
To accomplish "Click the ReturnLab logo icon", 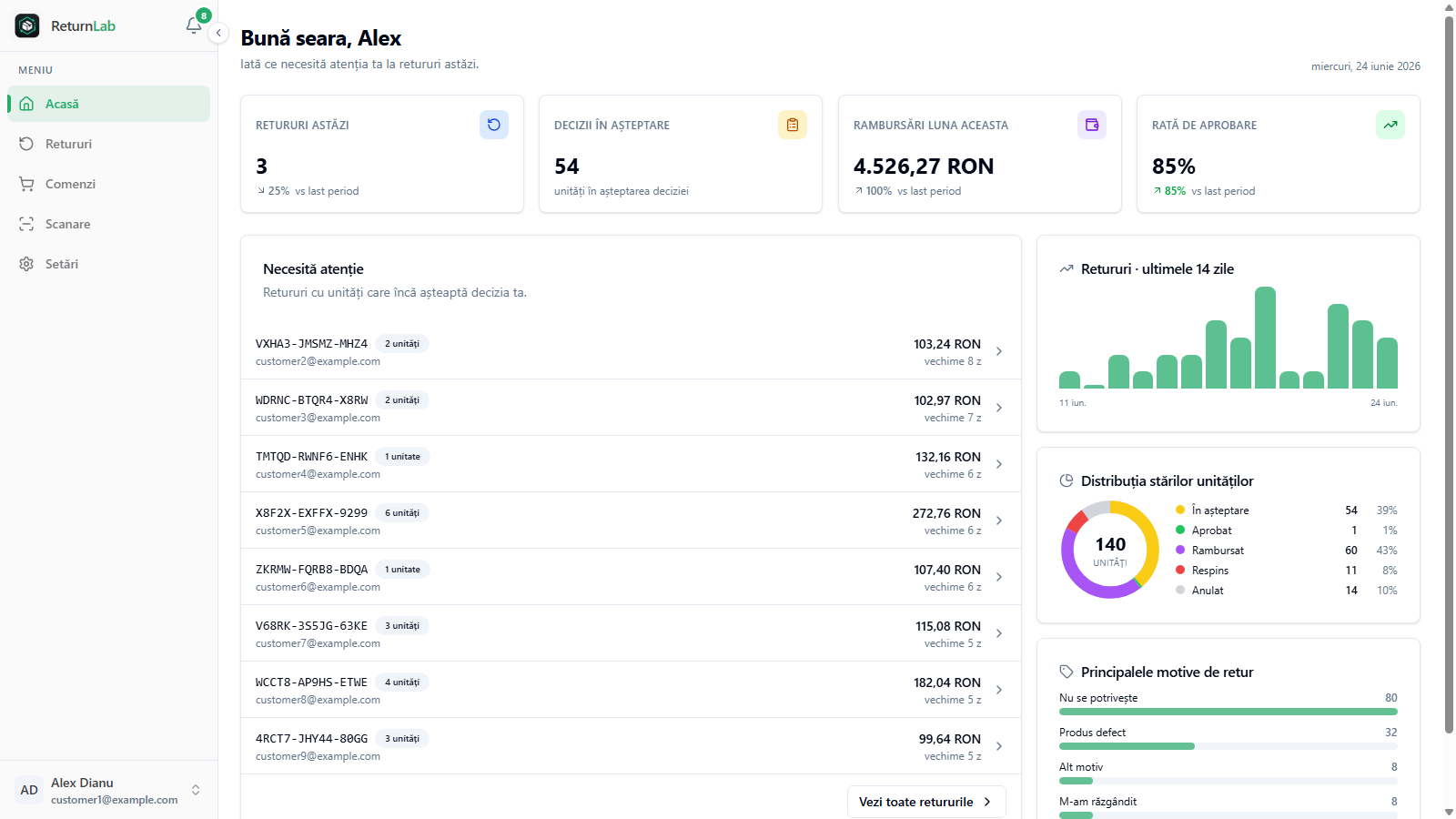I will click(27, 25).
